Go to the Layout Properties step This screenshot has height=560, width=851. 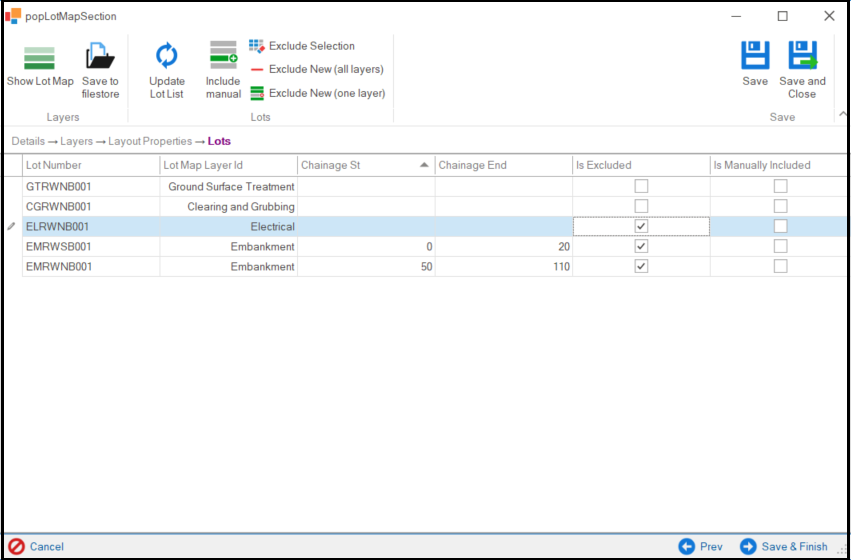[150, 141]
